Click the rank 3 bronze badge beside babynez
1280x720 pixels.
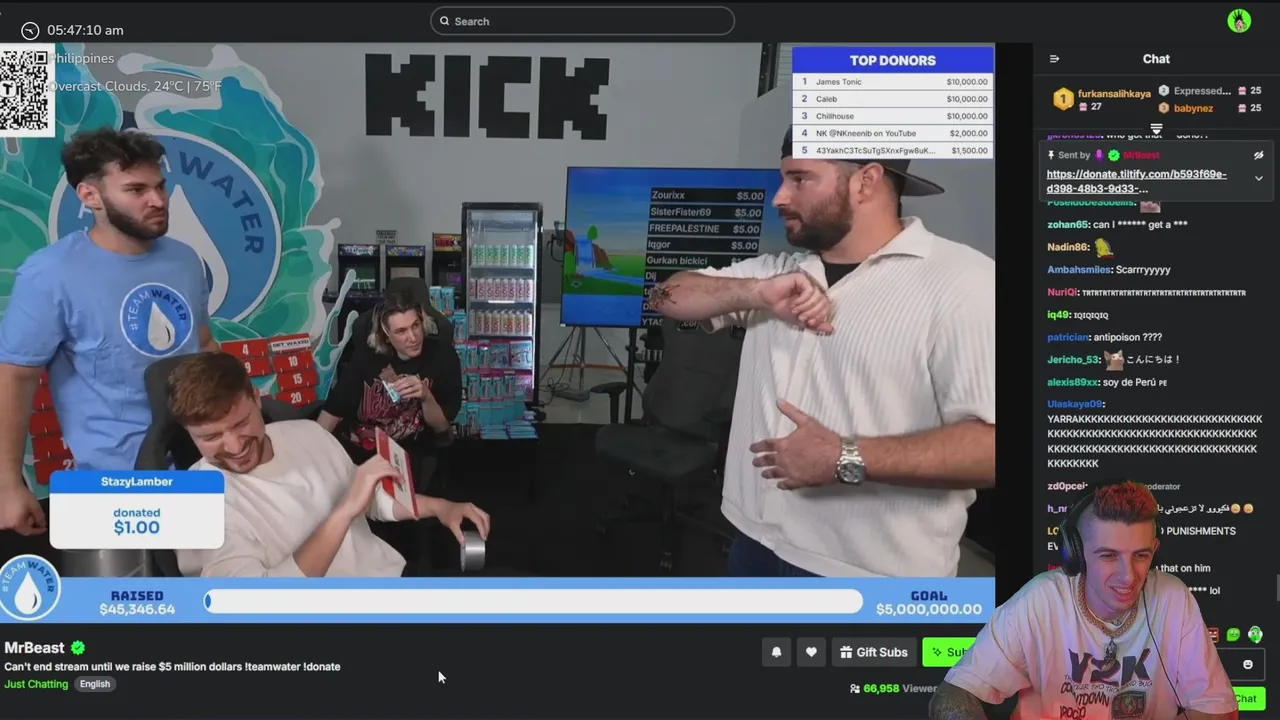1164,108
